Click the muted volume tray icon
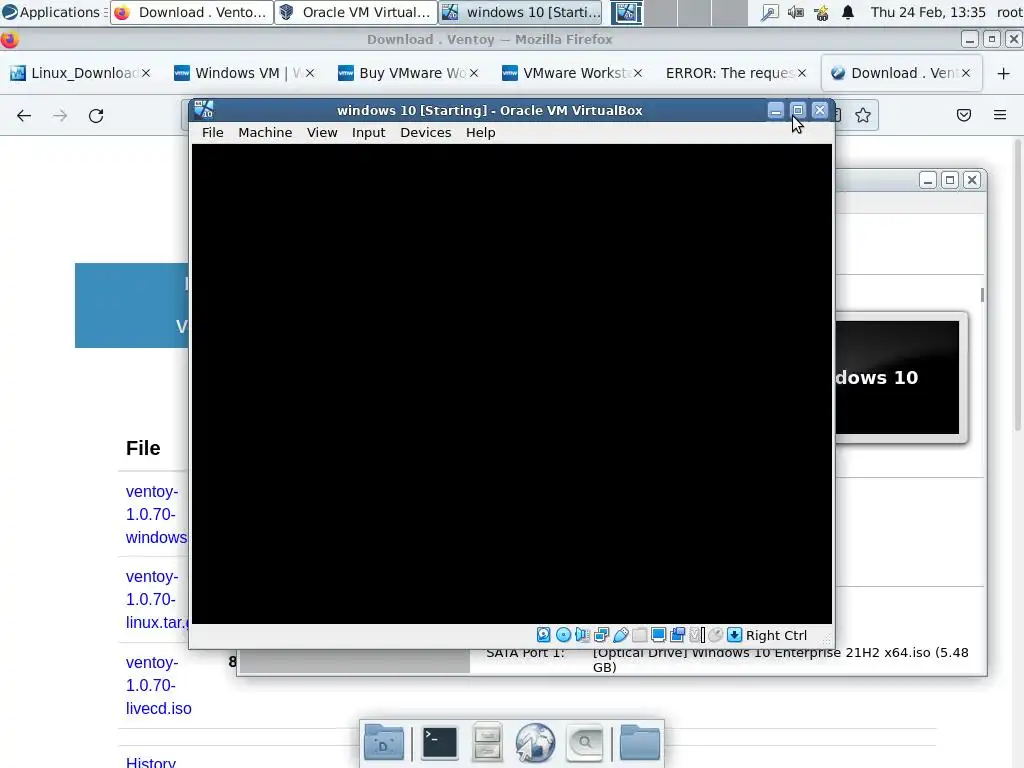 click(795, 12)
